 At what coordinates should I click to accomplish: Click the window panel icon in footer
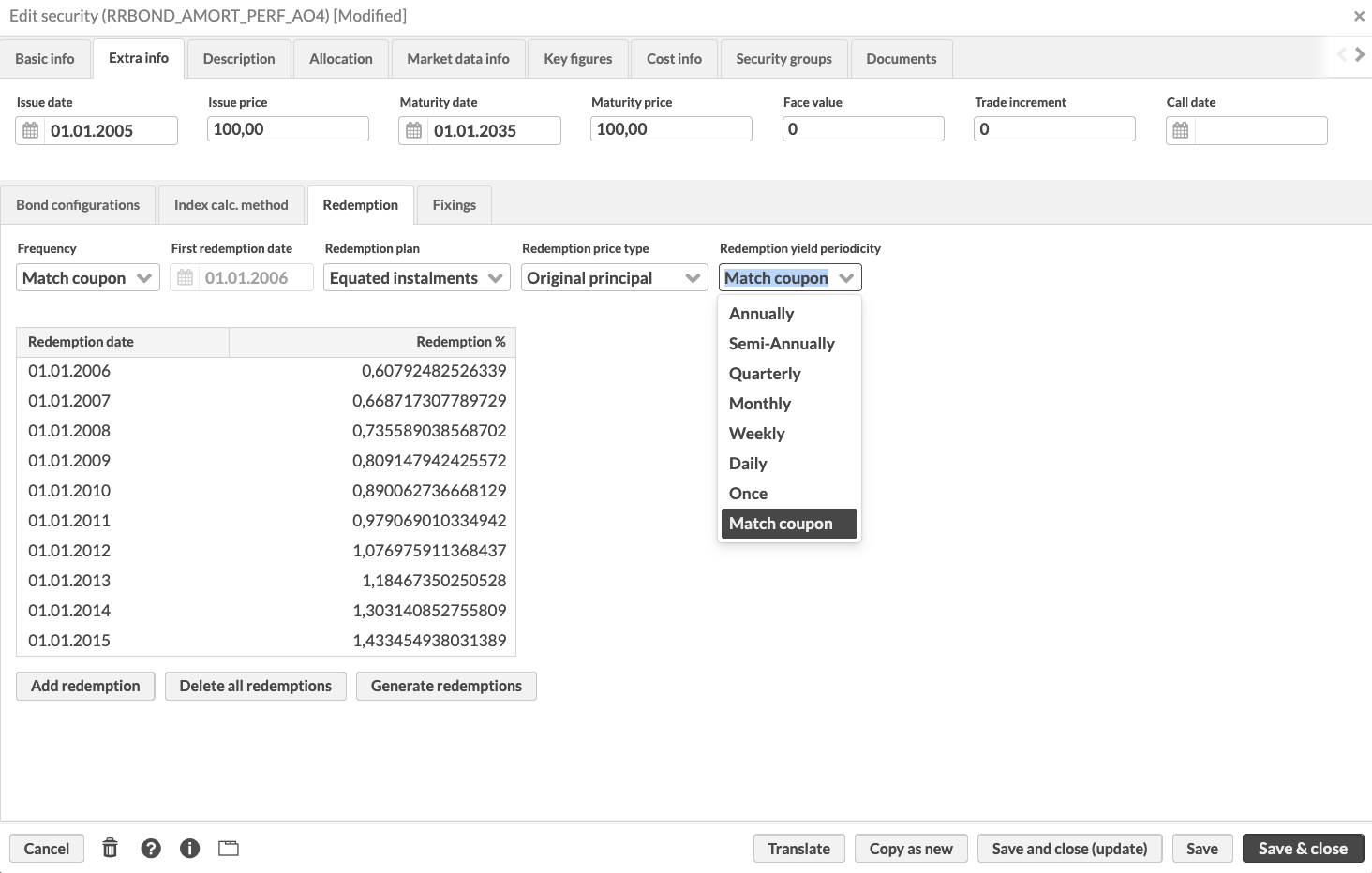229,848
